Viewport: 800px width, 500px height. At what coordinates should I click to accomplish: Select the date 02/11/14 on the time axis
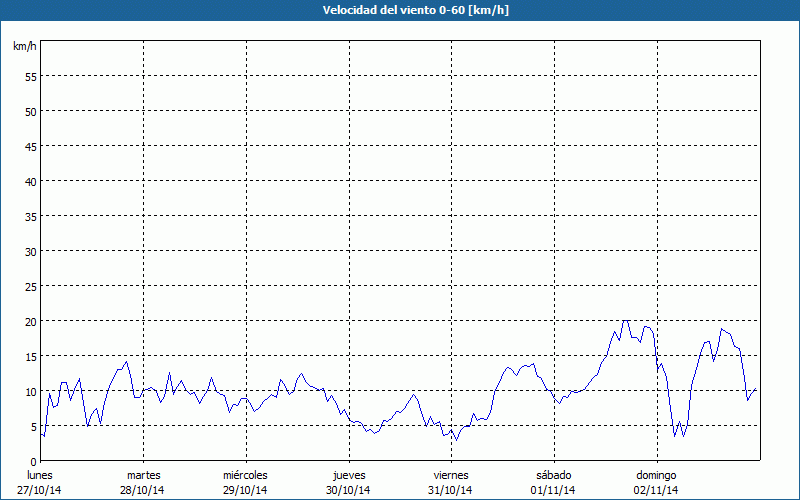pos(656,490)
